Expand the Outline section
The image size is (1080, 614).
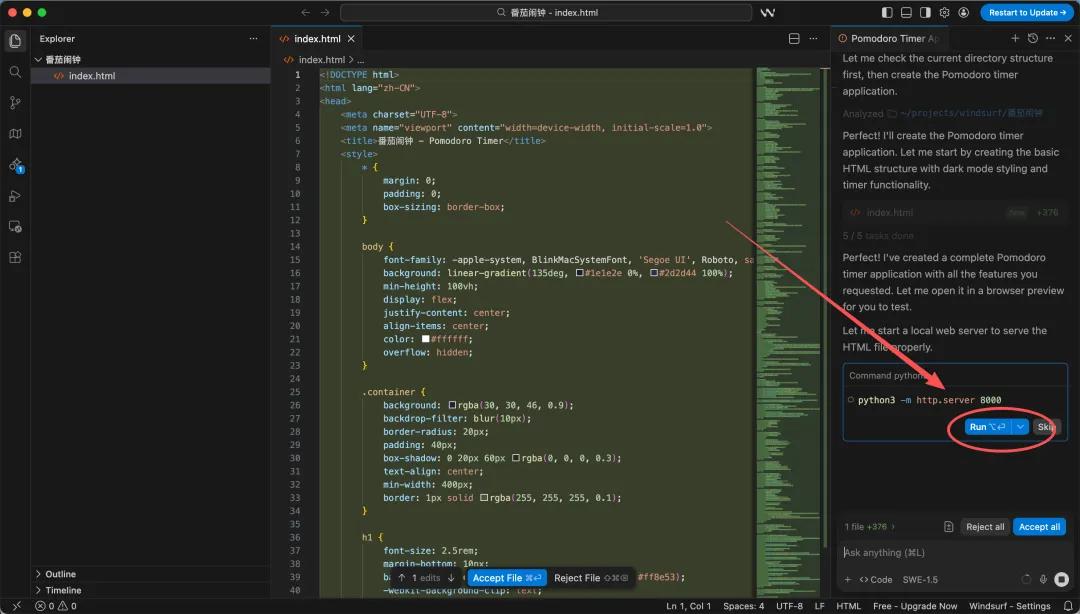pos(60,574)
